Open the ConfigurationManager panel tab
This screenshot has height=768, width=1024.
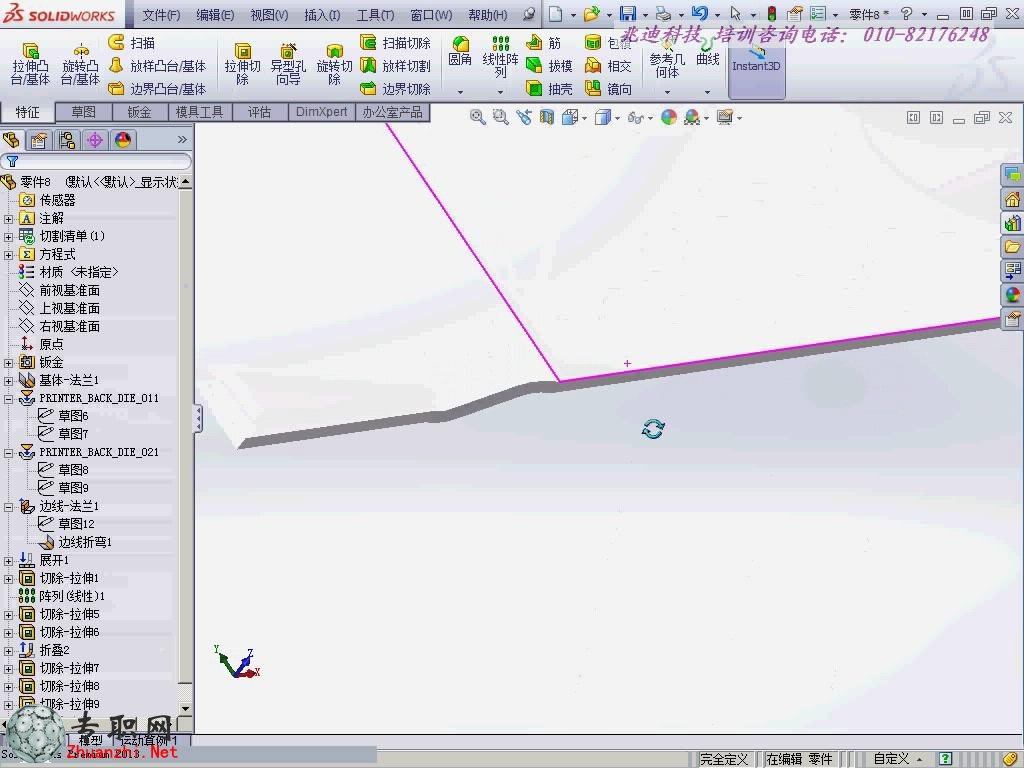[67, 140]
